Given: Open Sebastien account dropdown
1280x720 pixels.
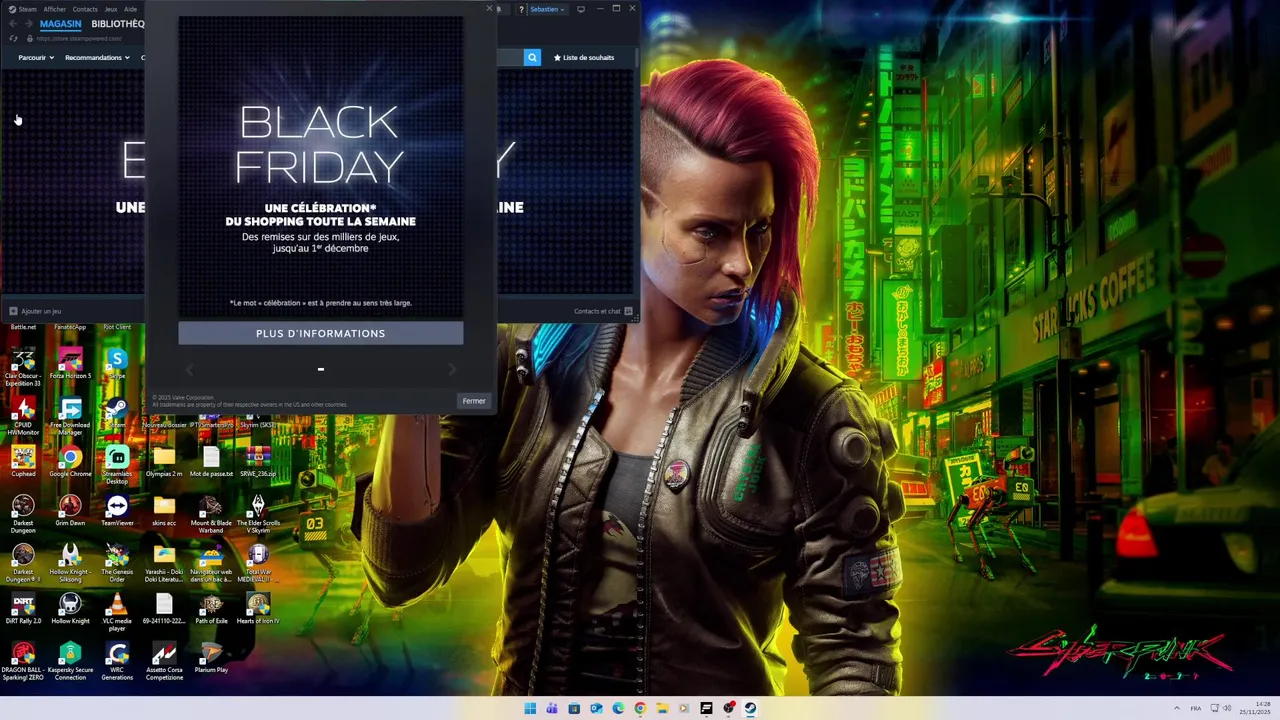Looking at the screenshot, I should (x=547, y=9).
